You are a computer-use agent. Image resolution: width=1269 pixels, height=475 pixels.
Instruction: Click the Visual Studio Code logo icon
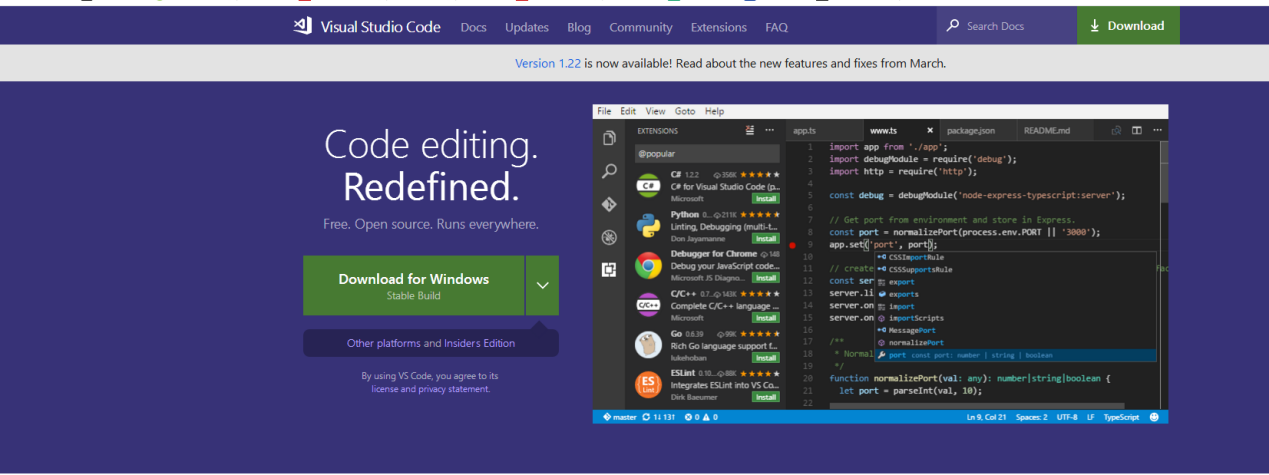click(x=303, y=26)
